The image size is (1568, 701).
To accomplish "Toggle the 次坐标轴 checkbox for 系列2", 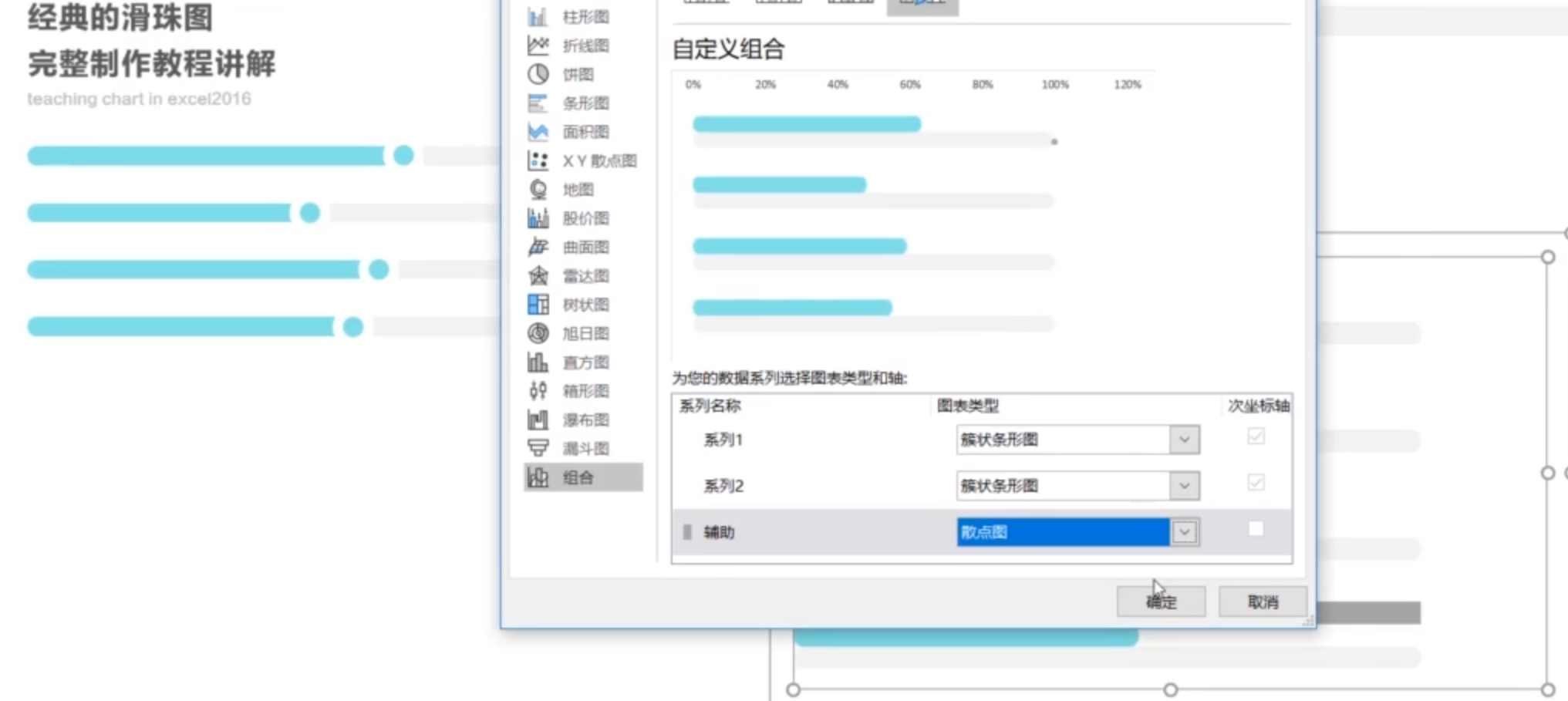I will [1256, 483].
